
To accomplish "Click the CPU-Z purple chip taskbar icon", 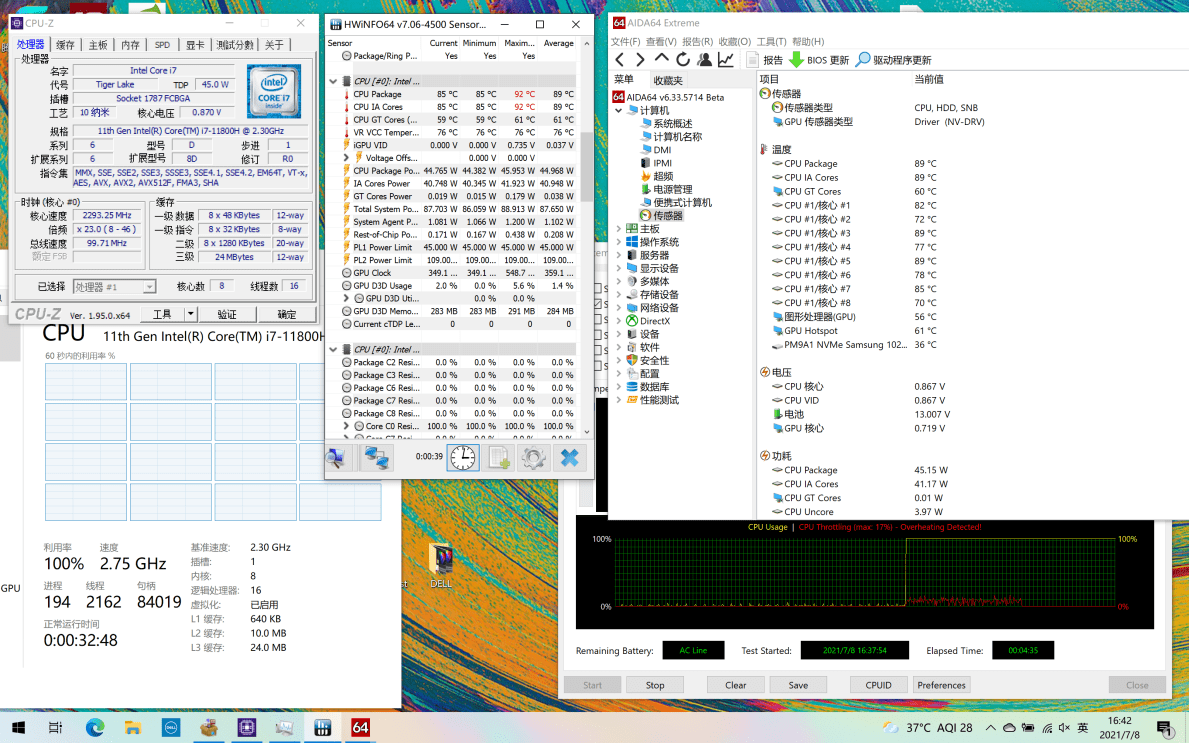I will click(246, 728).
